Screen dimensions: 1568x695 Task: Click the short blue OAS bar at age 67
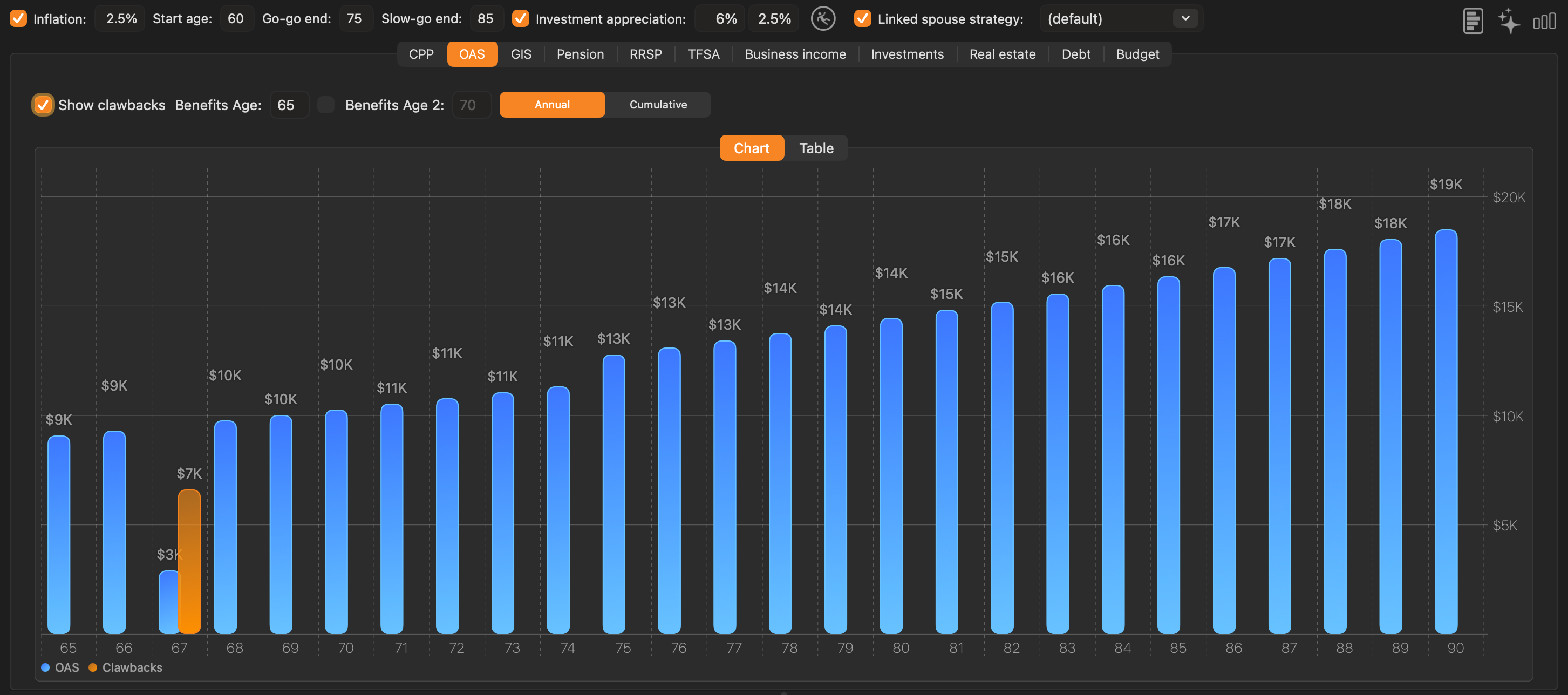168,602
